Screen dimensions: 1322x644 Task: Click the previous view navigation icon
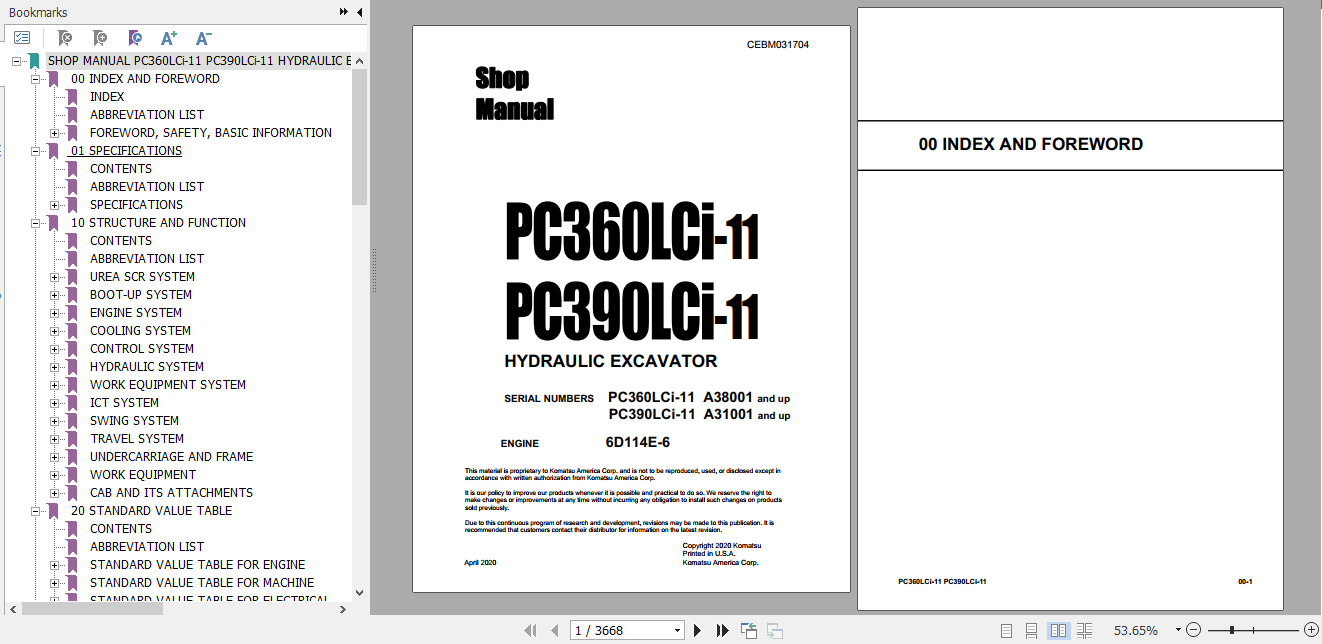(x=748, y=630)
